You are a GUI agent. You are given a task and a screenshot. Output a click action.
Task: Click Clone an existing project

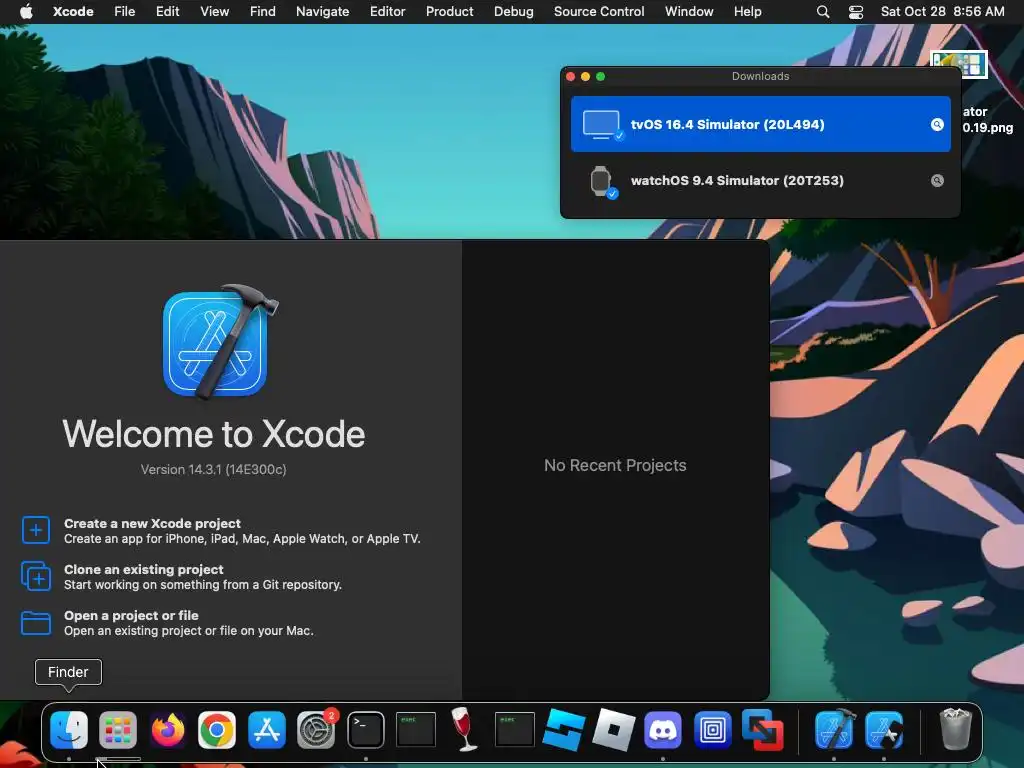click(x=144, y=569)
